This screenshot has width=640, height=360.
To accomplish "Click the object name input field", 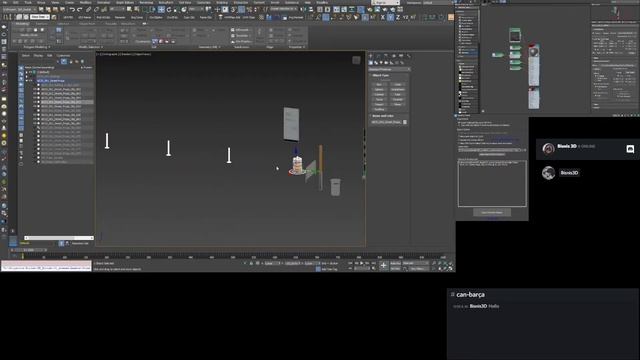I will [386, 122].
